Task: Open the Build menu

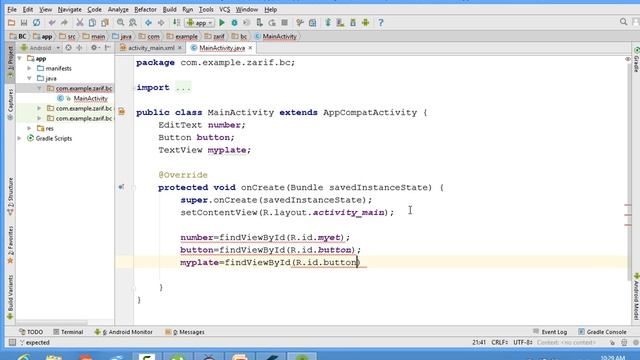Action: [x=169, y=9]
